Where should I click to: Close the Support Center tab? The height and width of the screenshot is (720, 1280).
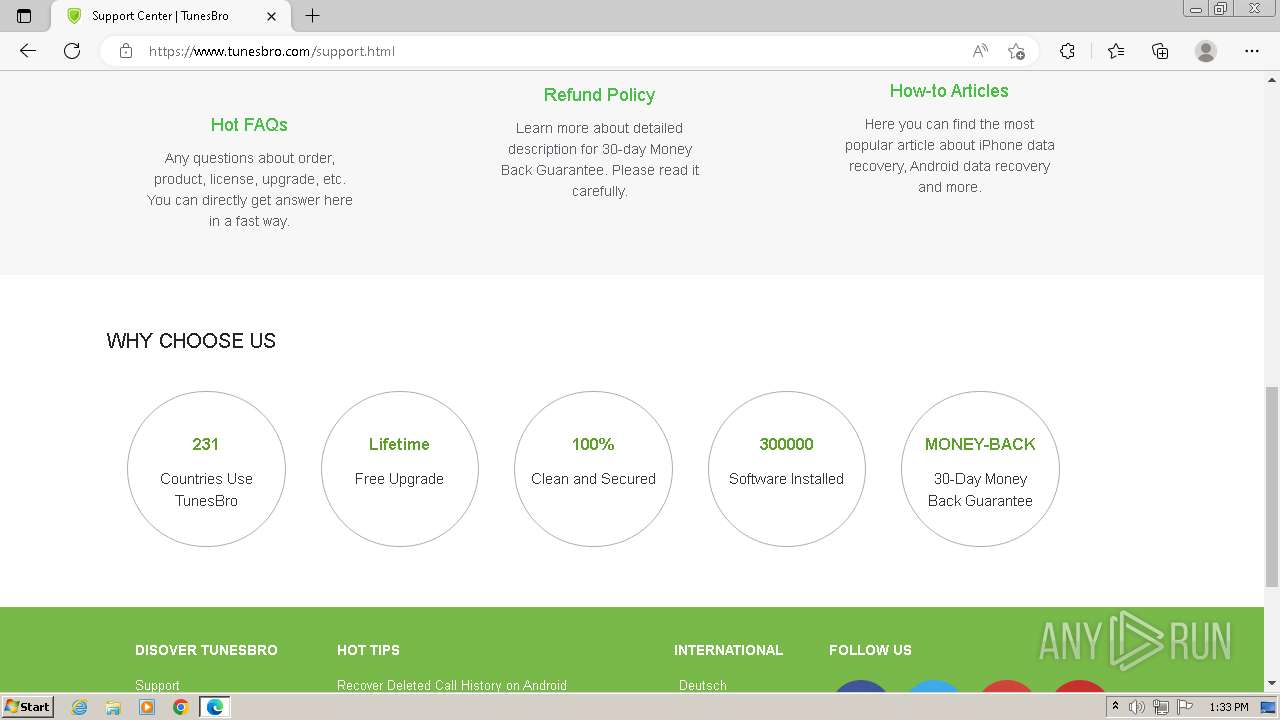(x=271, y=16)
